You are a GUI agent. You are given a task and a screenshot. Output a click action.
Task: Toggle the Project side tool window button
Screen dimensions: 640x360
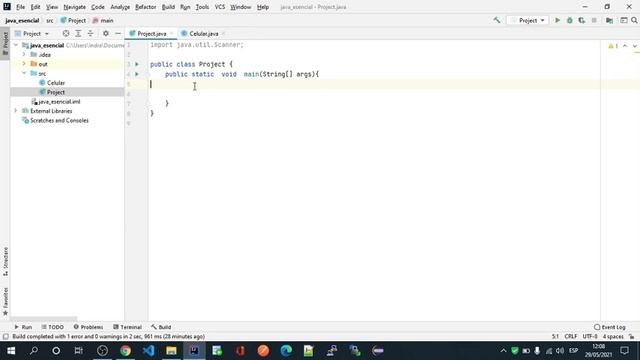5,44
